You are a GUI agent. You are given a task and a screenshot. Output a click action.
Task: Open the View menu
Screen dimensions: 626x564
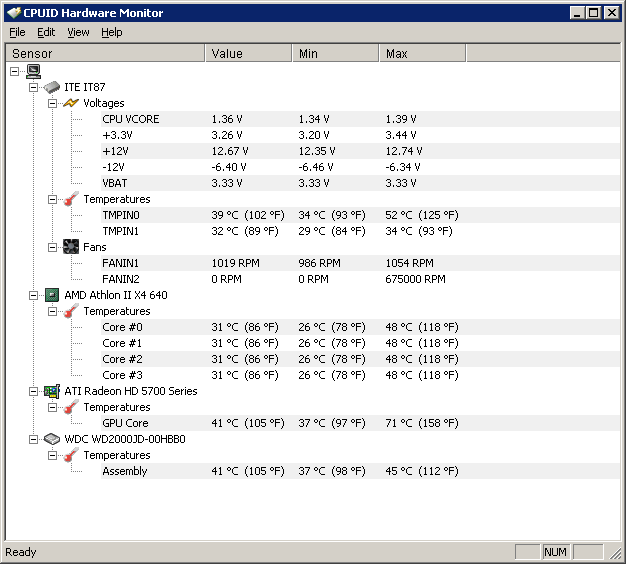point(78,32)
